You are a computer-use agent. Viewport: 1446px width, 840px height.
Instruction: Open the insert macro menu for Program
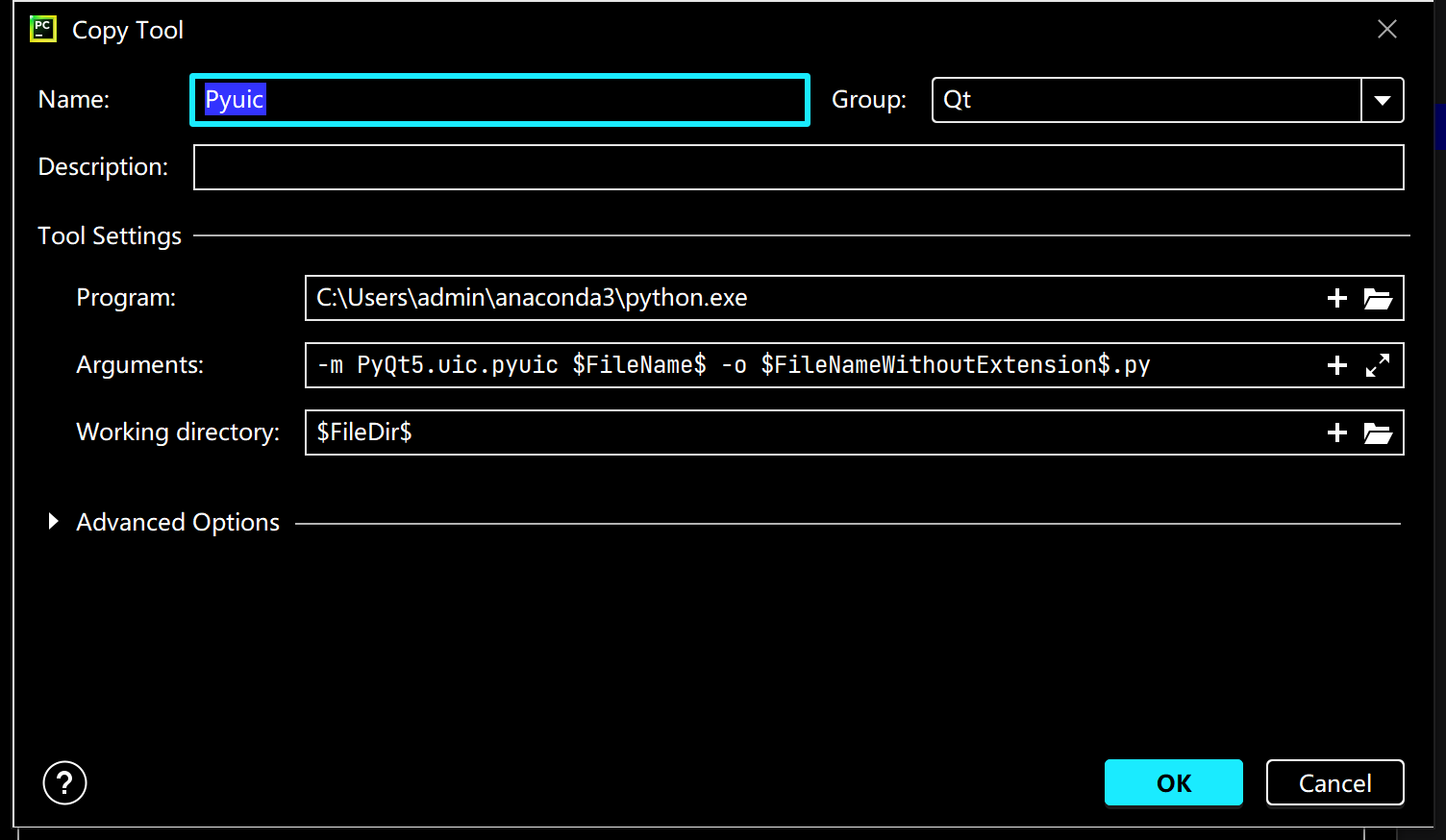click(x=1336, y=298)
